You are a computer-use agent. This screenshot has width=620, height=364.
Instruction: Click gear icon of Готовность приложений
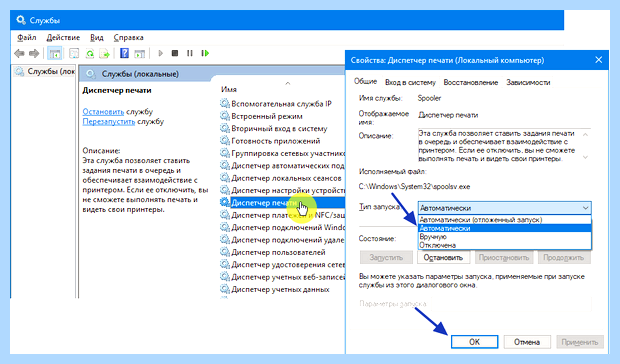(x=225, y=141)
